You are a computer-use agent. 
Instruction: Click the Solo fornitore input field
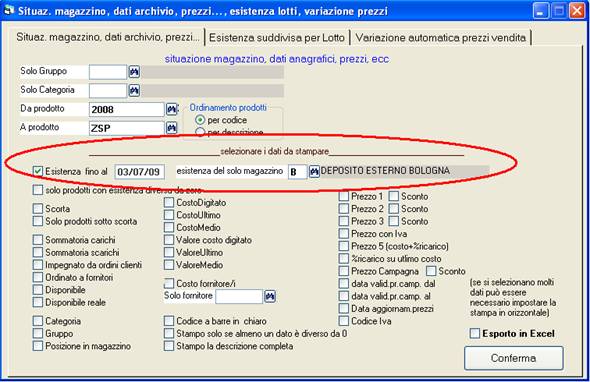[239, 297]
